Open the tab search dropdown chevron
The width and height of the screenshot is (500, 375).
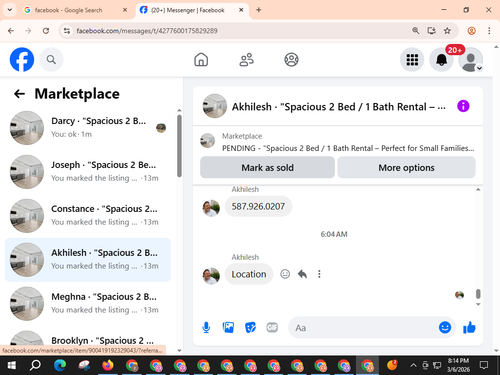10,10
